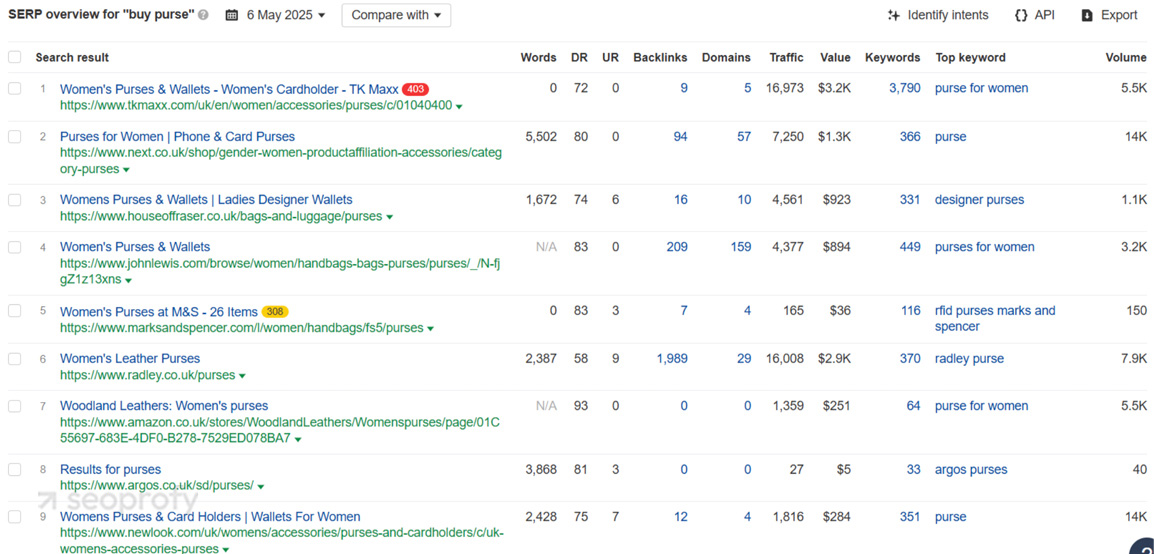Check the box for House of Fraser result
Viewport: 1154px width, 554px height.
coord(15,200)
